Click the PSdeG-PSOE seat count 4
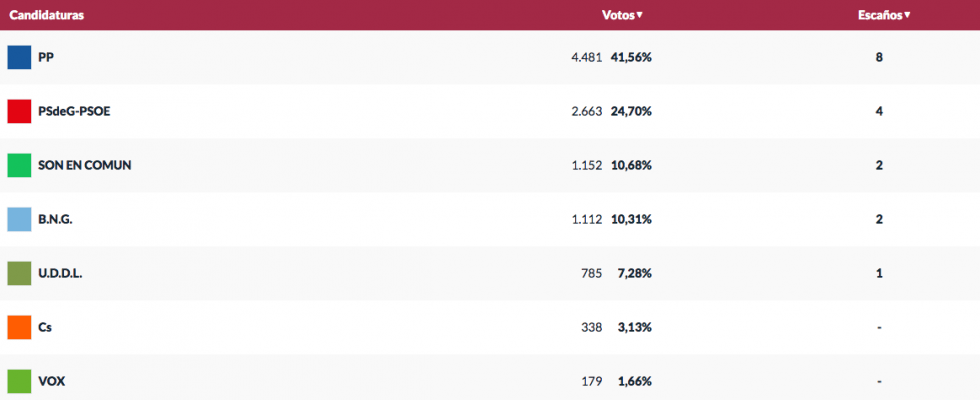 click(879, 111)
